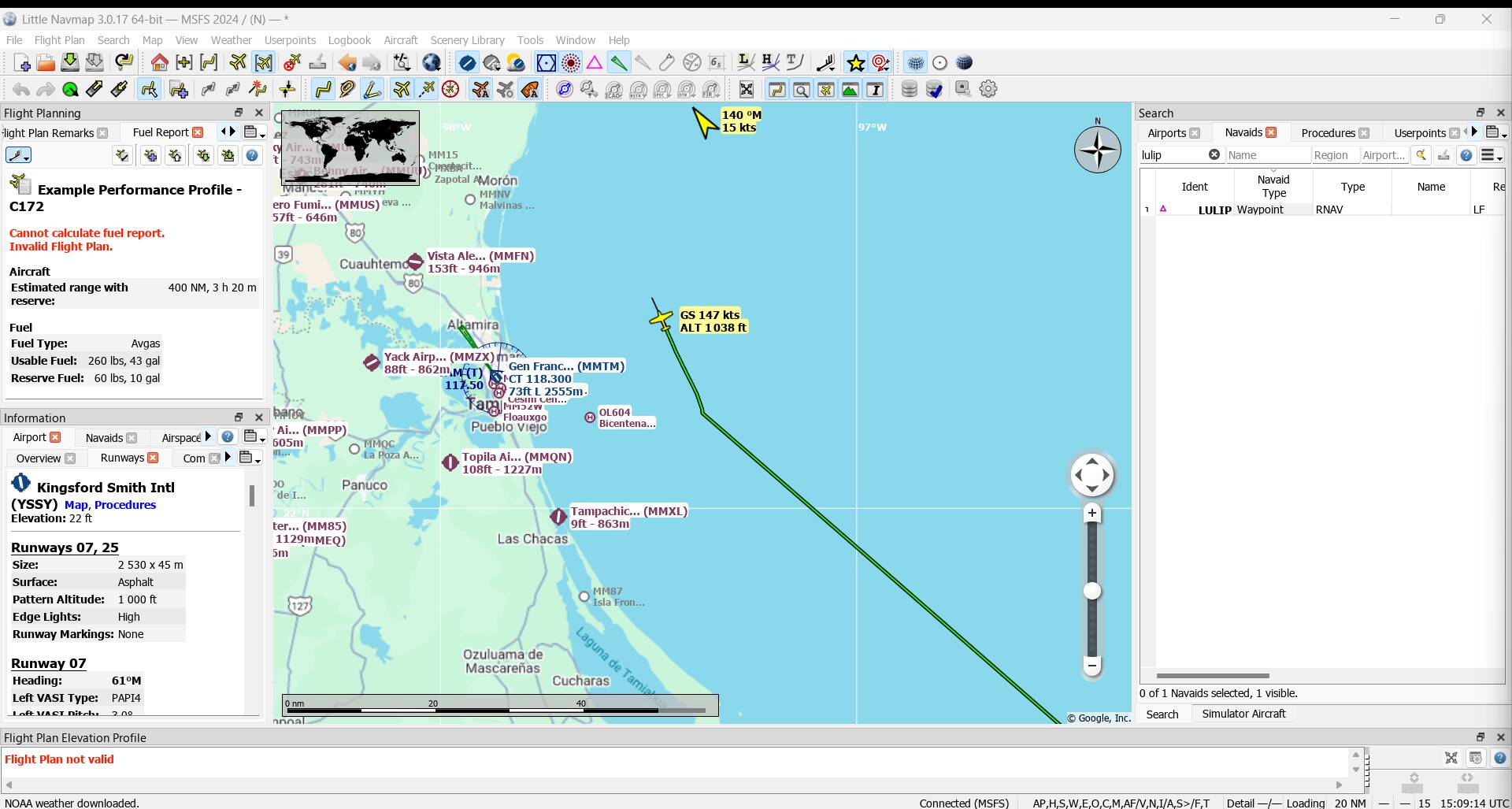This screenshot has height=809, width=1512.
Task: Create a new flight plan
Action: [22, 63]
